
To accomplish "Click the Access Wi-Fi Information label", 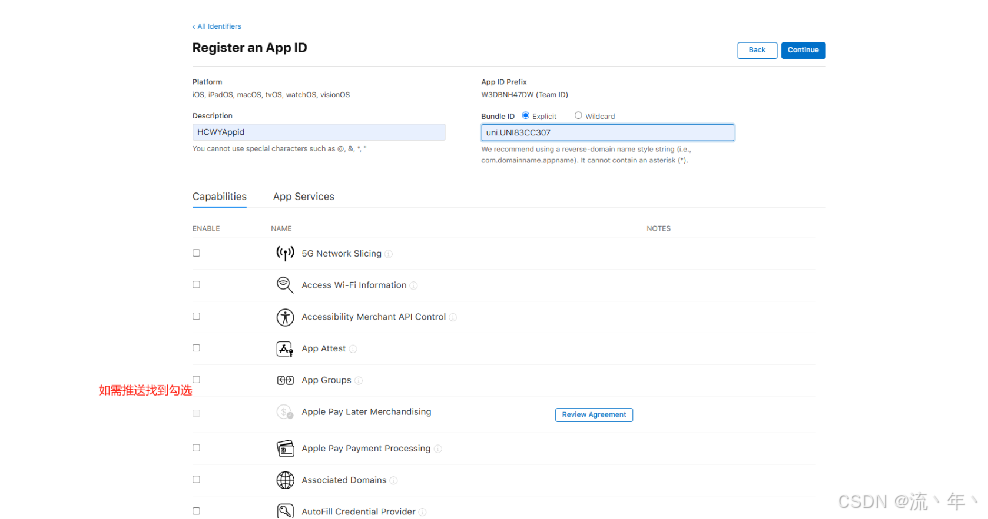I will point(353,285).
